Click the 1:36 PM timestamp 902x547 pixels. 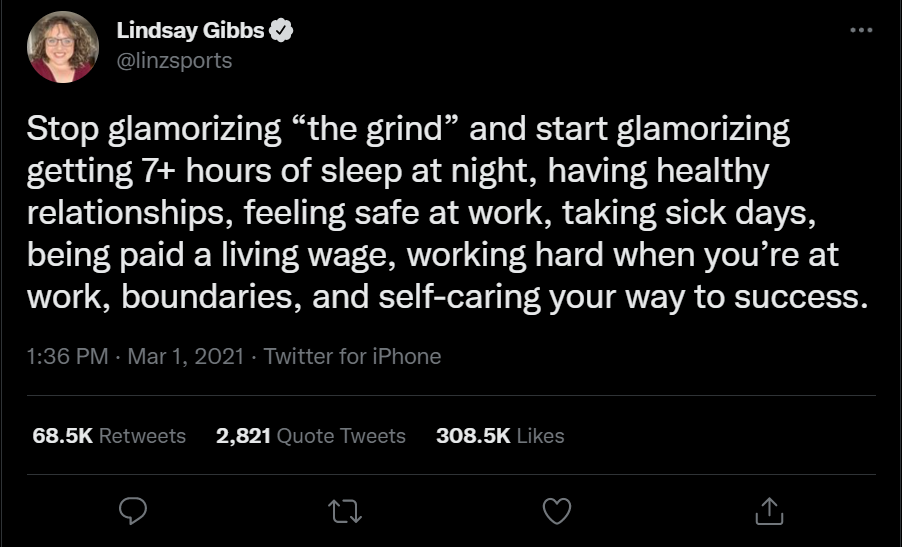67,357
